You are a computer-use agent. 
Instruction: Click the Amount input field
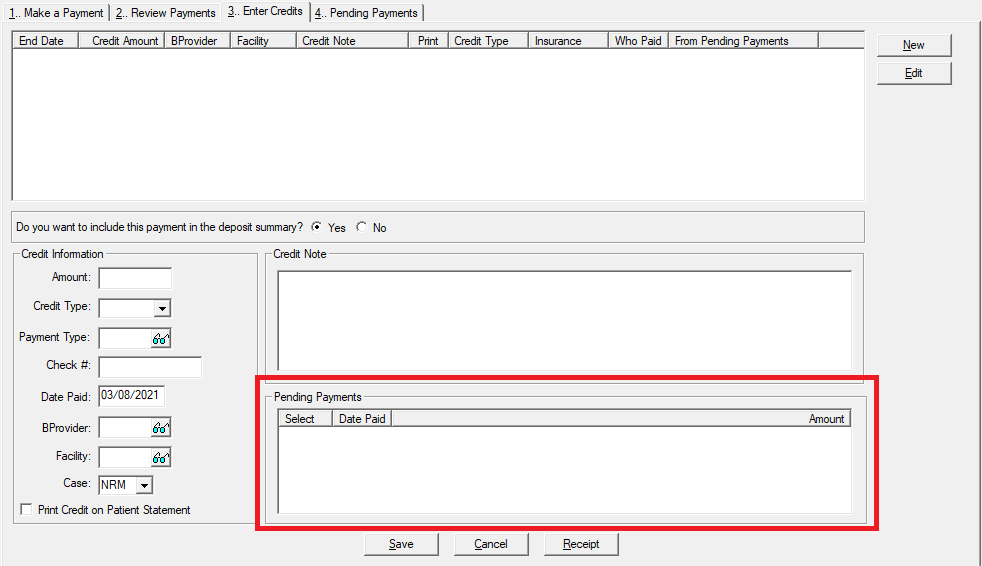pos(135,278)
